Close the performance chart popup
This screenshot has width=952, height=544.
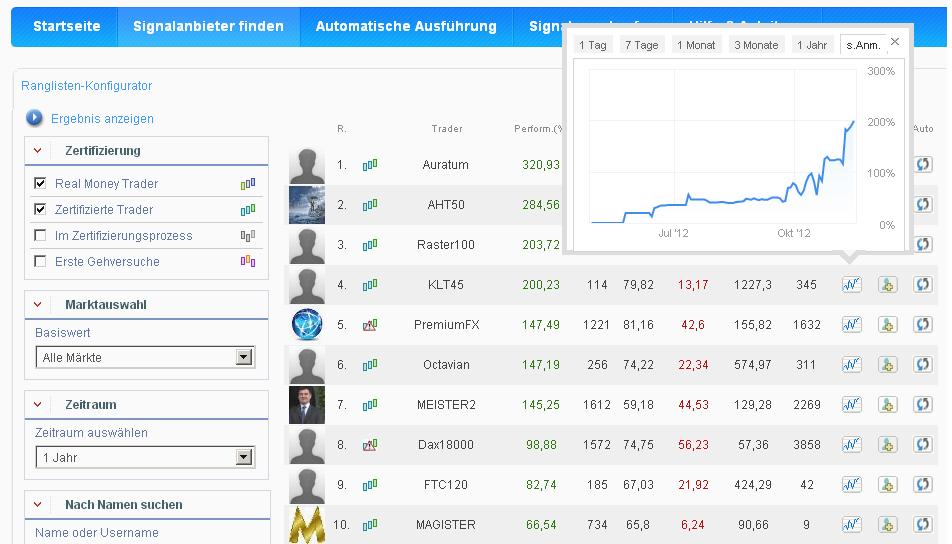pyautogui.click(x=895, y=42)
